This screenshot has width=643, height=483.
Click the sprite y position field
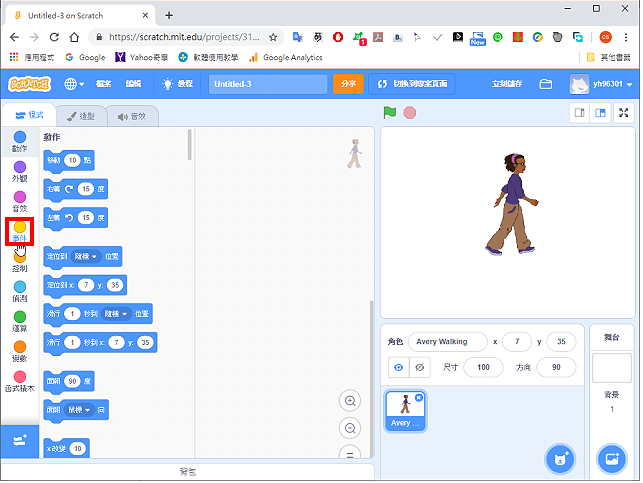tap(561, 342)
